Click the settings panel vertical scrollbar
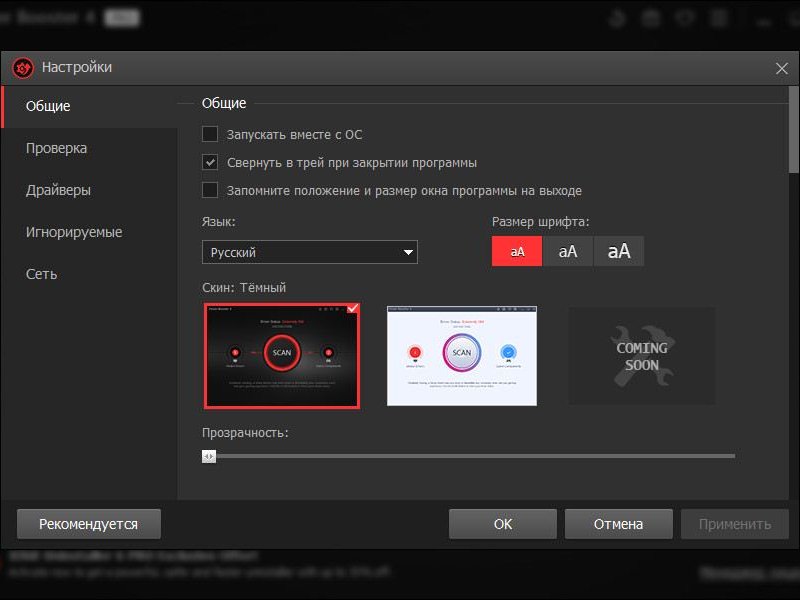The image size is (800, 600). pos(794,130)
